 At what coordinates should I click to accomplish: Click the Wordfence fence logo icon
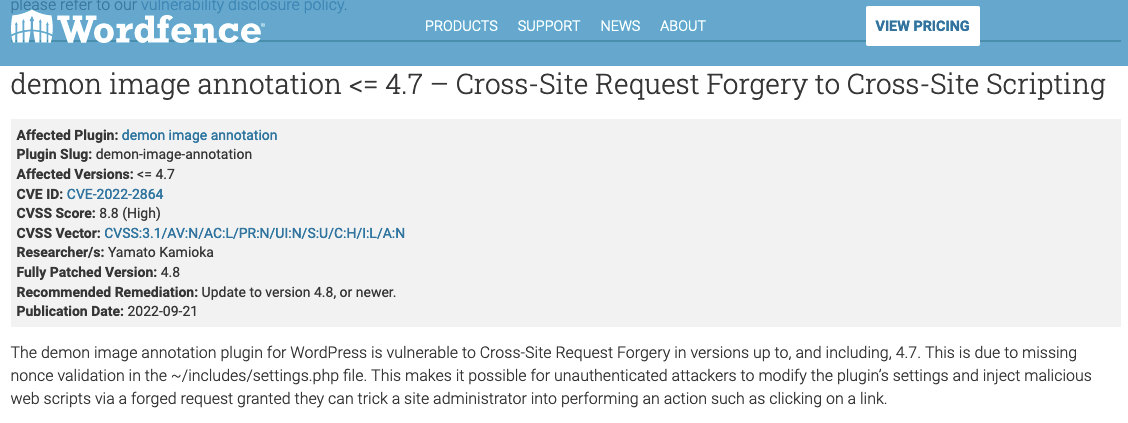32,27
